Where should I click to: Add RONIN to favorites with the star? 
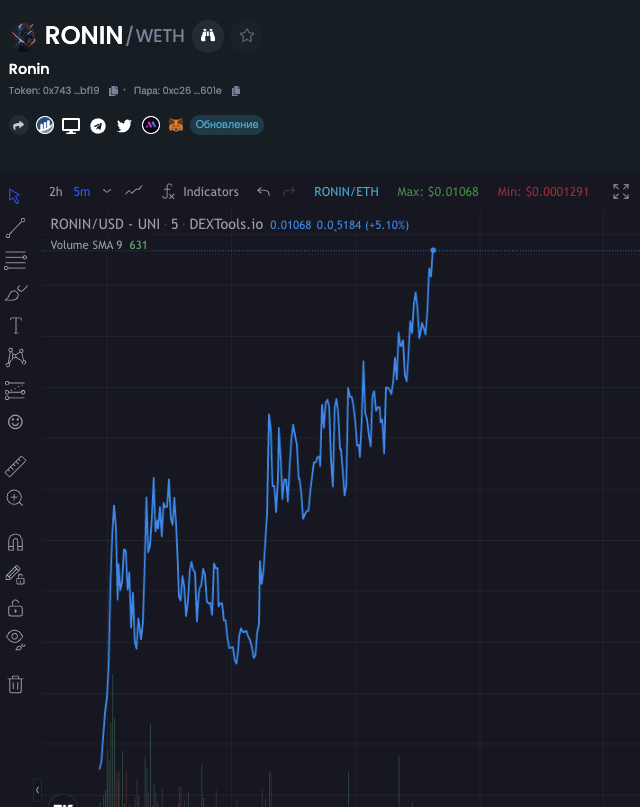[246, 36]
